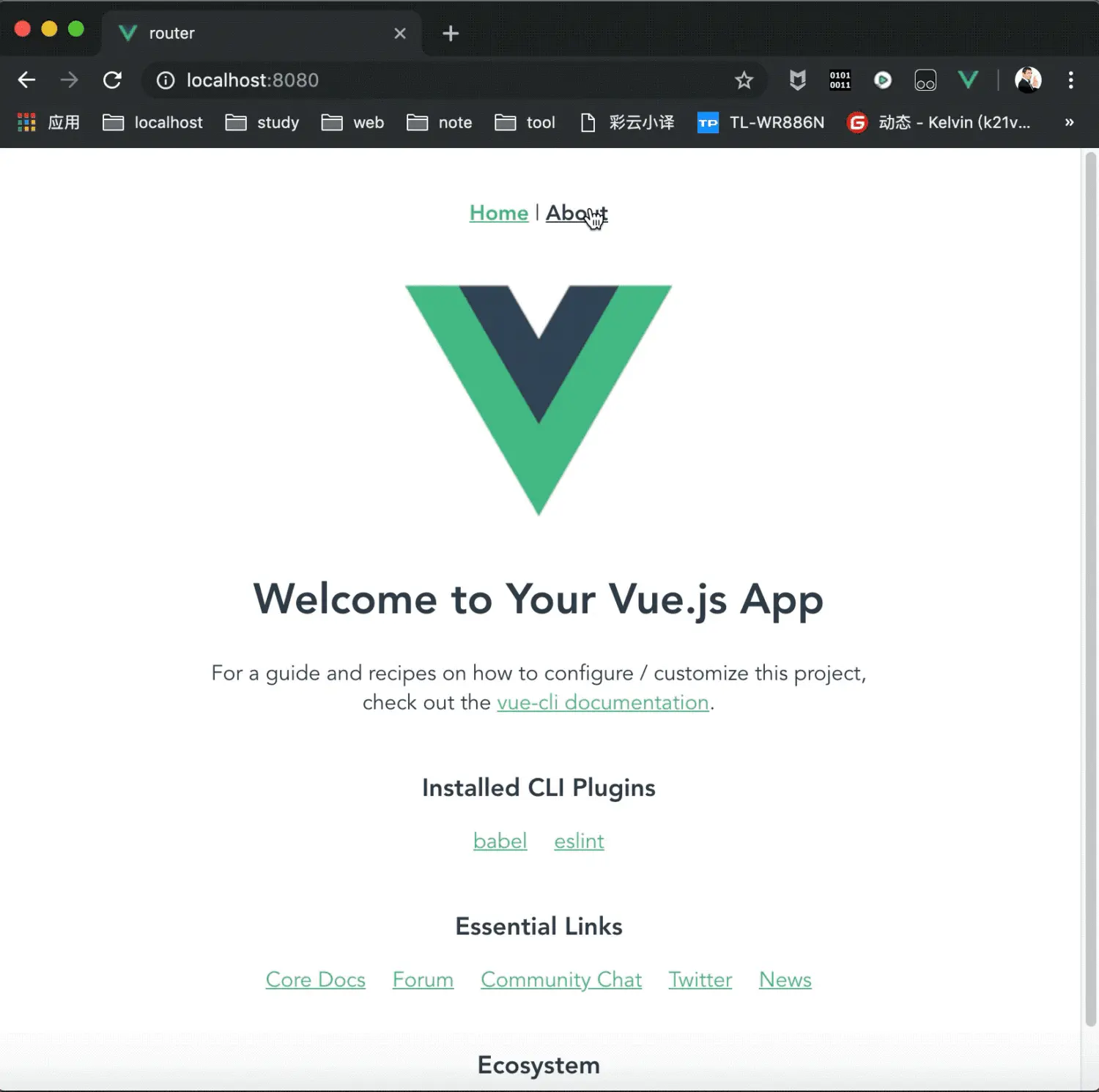Open the Core Docs link

[x=315, y=979]
